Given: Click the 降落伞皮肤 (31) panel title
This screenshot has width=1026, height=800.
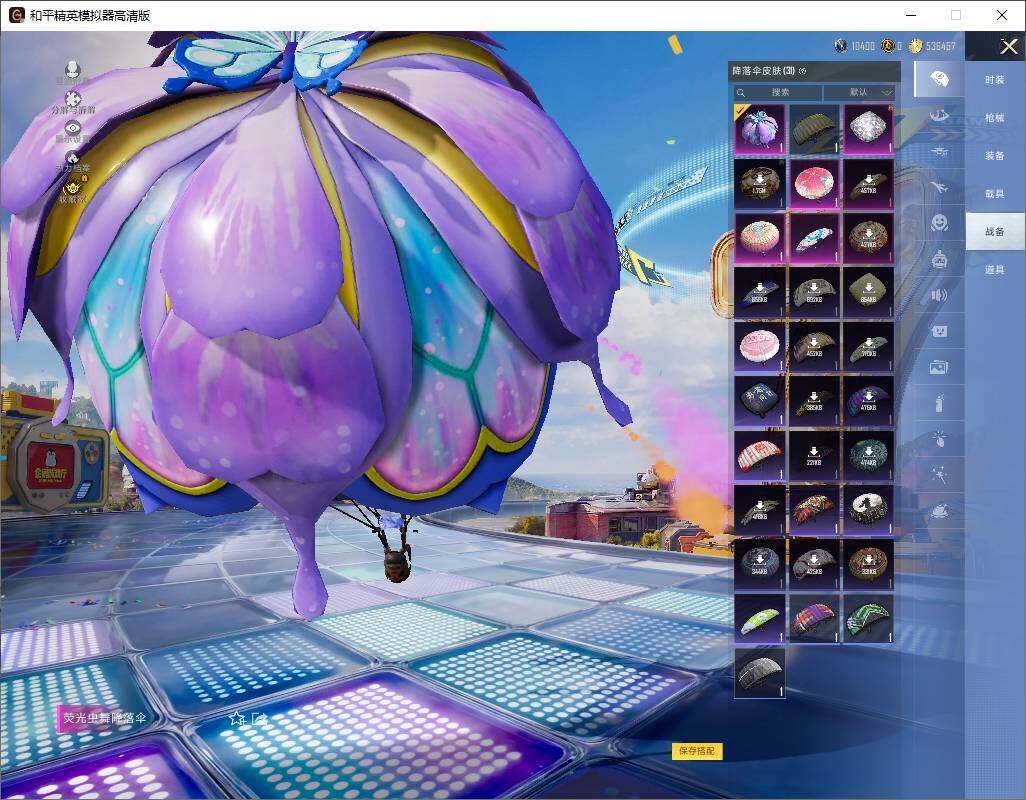Looking at the screenshot, I should point(764,71).
